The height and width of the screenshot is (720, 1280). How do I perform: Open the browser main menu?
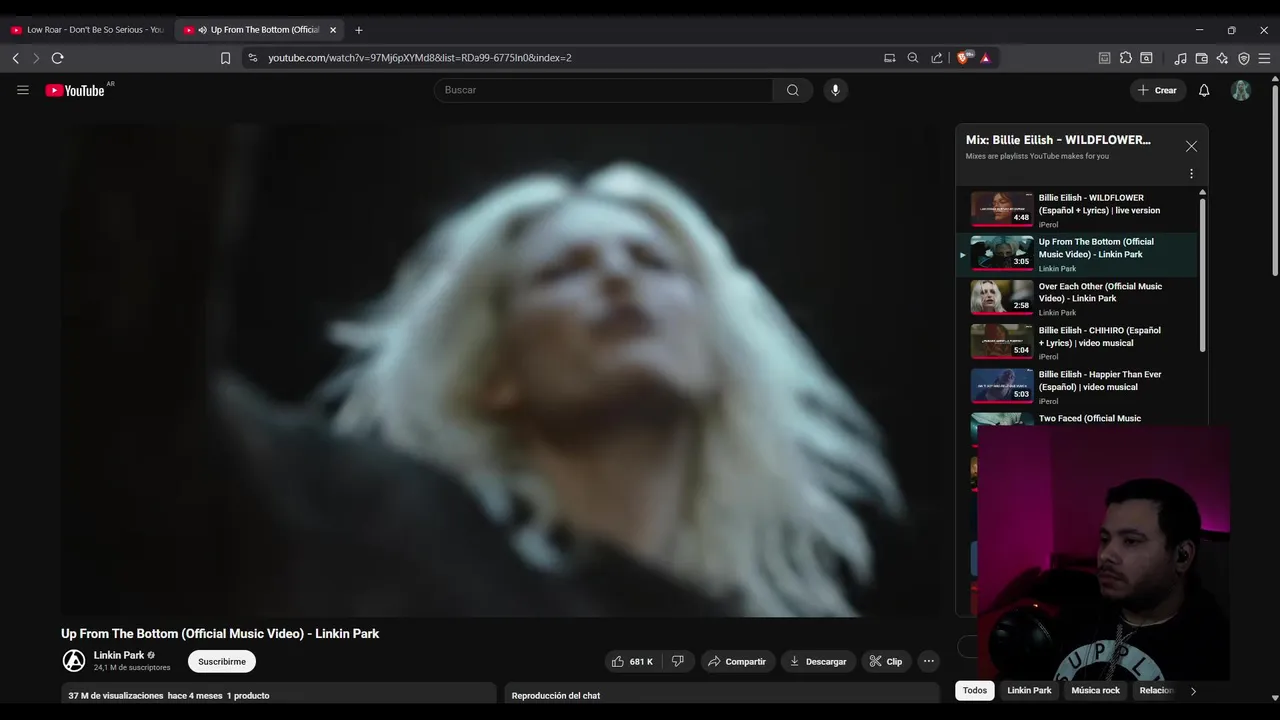pyautogui.click(x=1264, y=58)
